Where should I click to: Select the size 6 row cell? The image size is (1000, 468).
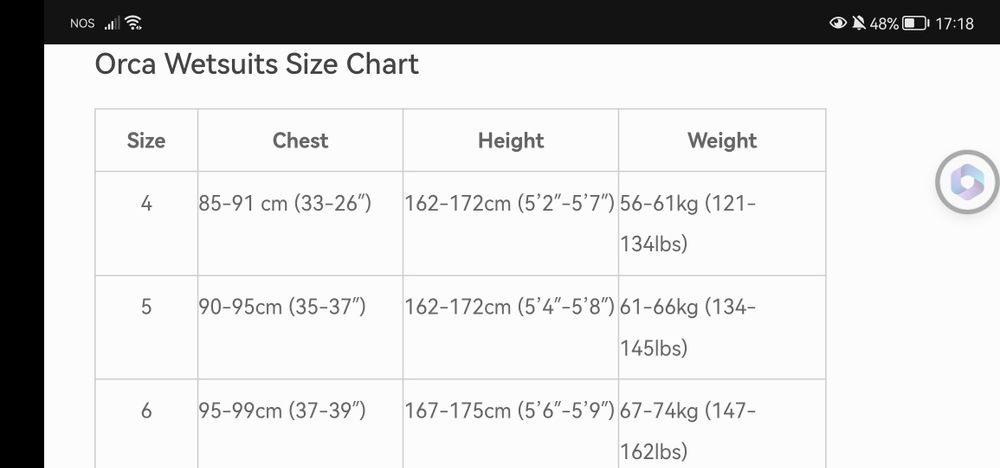(x=146, y=411)
